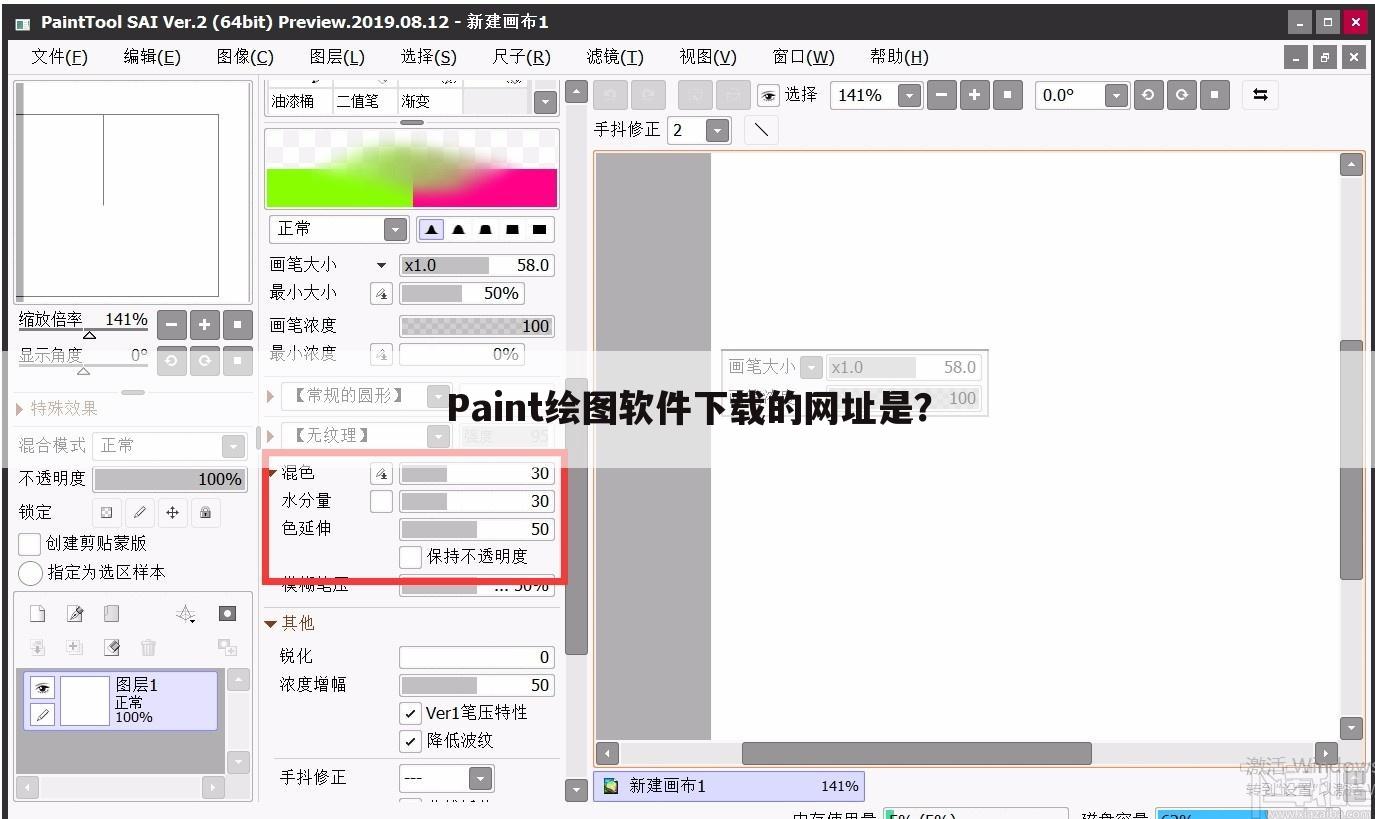This screenshot has height=819, width=1375.
Task: Open 视图(V) menu
Action: point(708,57)
